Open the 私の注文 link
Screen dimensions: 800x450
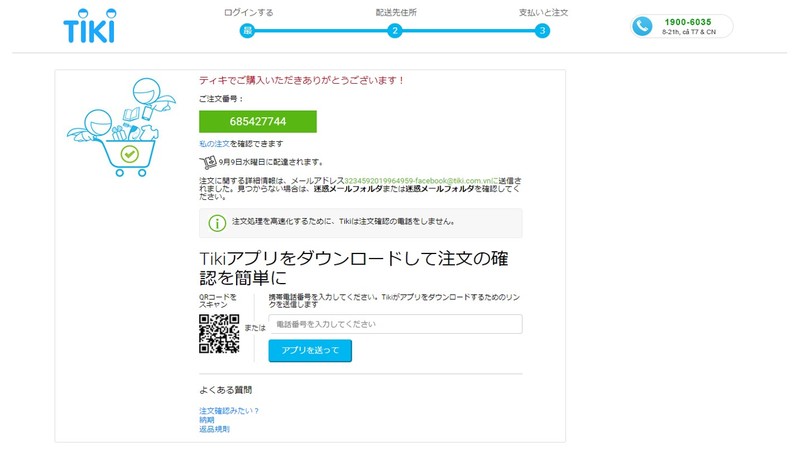click(x=215, y=144)
